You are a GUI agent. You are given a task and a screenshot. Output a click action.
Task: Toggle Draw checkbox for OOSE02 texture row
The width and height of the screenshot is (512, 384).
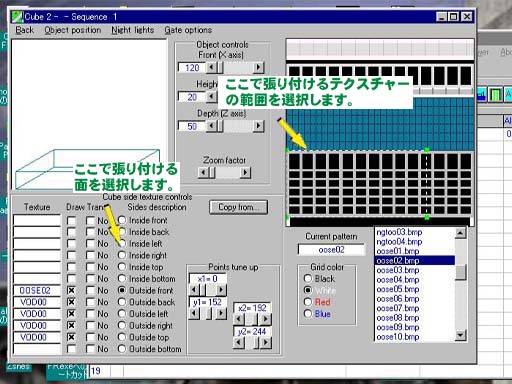pos(71,290)
